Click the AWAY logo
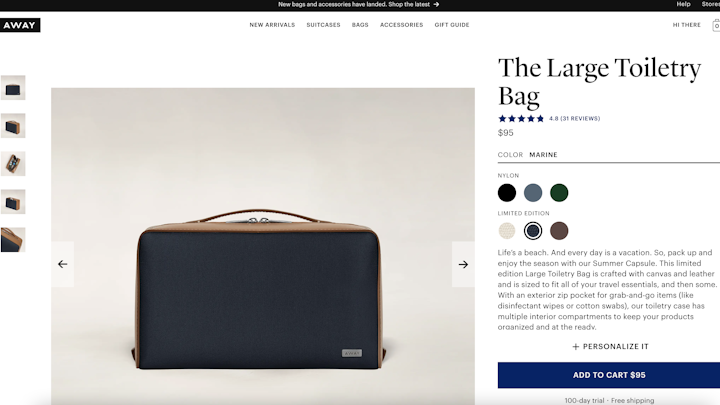720x405 pixels. click(20, 25)
